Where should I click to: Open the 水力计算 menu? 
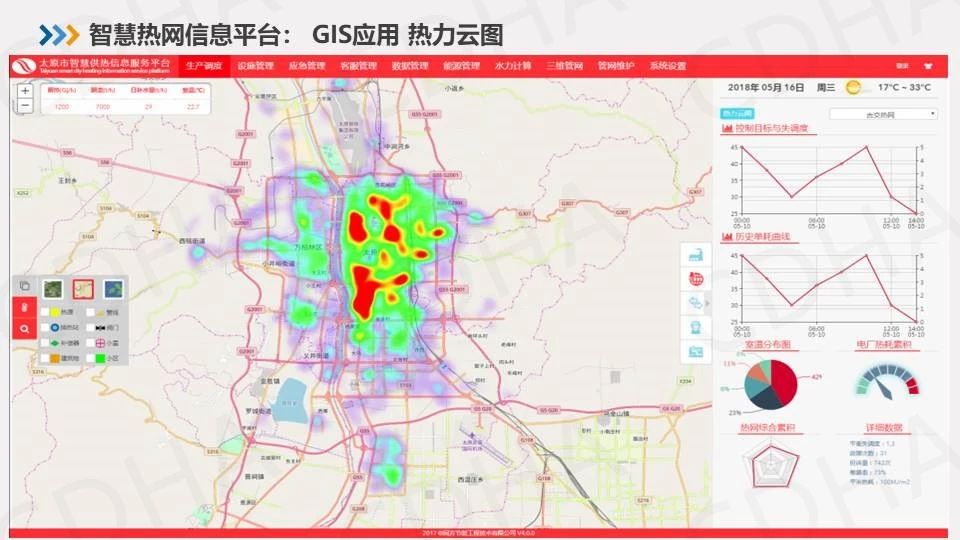point(513,66)
